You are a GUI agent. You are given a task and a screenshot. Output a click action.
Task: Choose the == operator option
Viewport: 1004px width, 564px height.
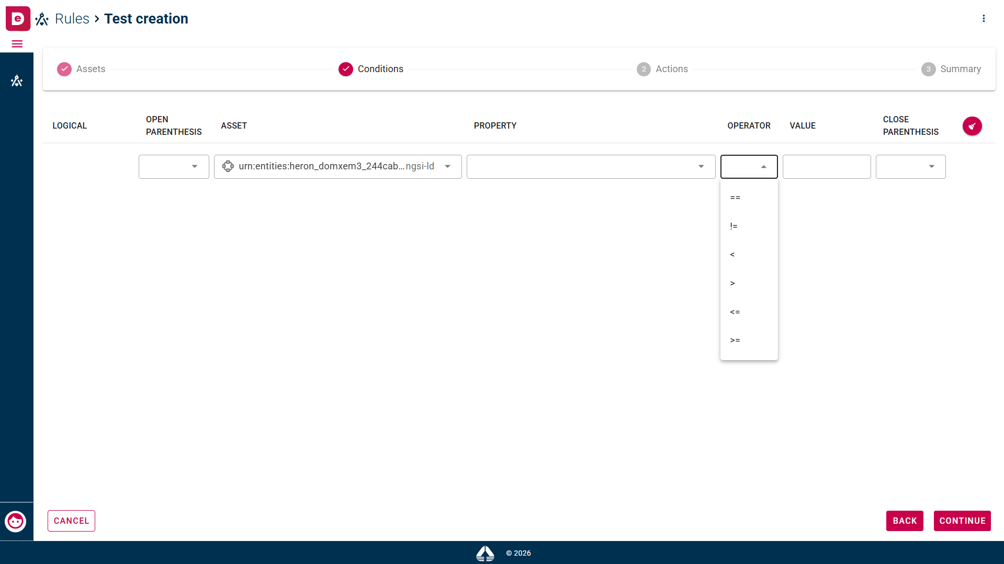click(x=749, y=198)
